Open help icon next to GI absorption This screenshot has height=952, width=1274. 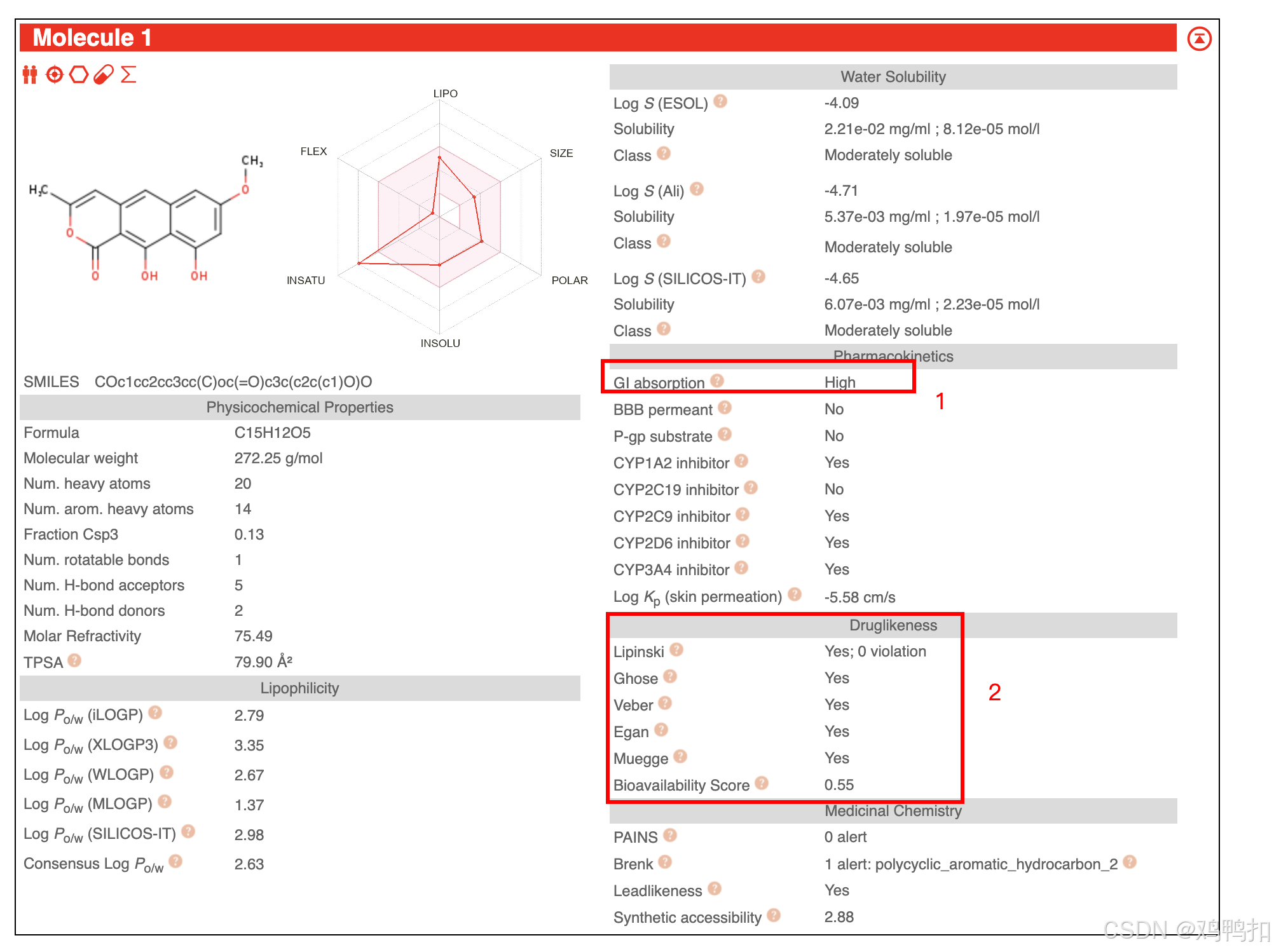(717, 381)
